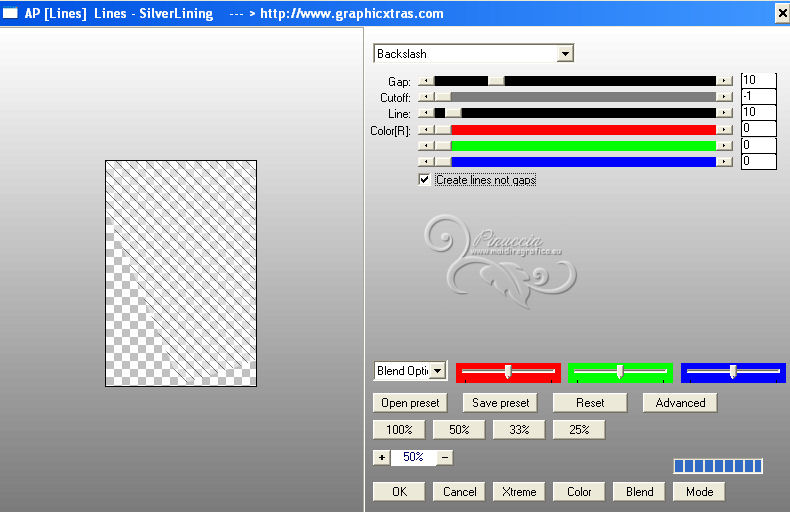Click the red blend slider handle

(508, 372)
